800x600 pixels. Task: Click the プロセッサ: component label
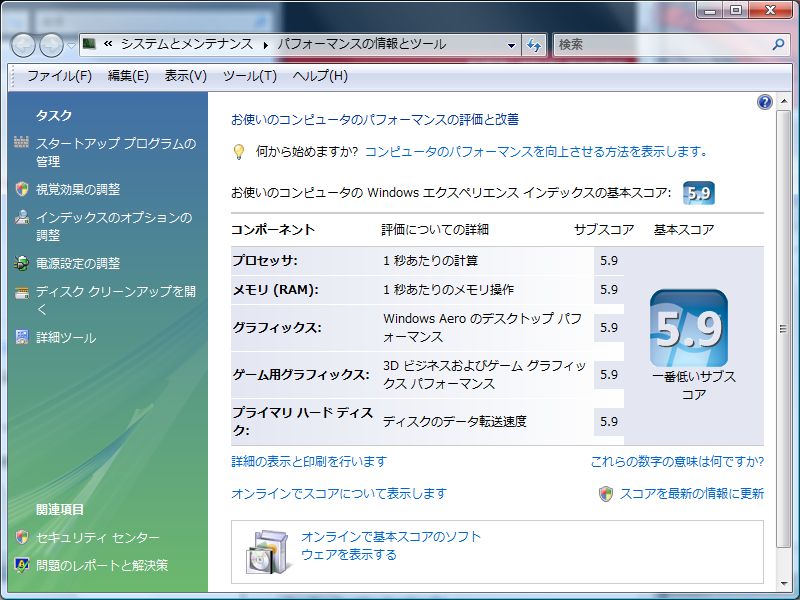point(265,260)
